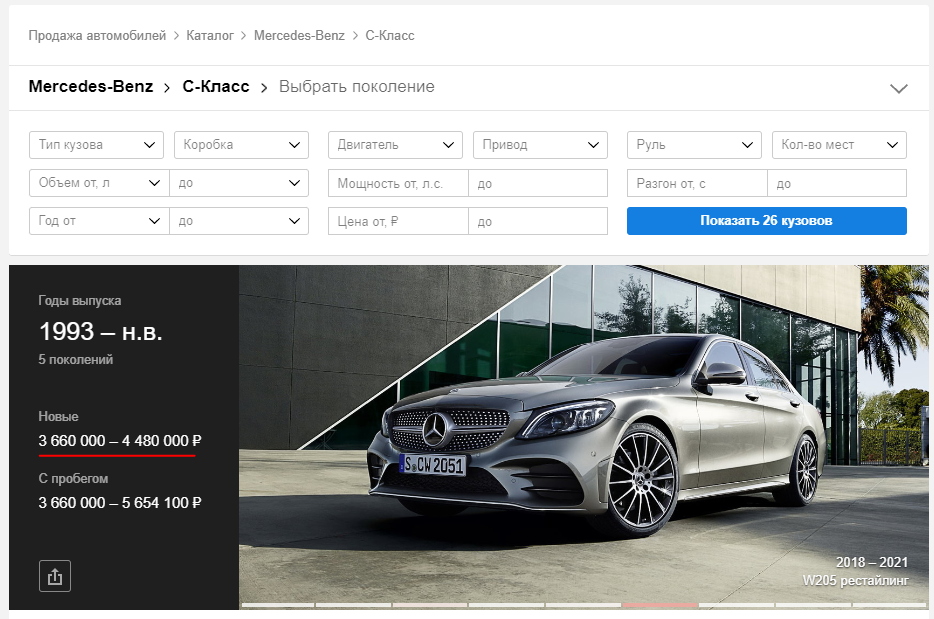The width and height of the screenshot is (934, 619).
Task: Open the engine volume 'до' dropdown
Action: (239, 183)
